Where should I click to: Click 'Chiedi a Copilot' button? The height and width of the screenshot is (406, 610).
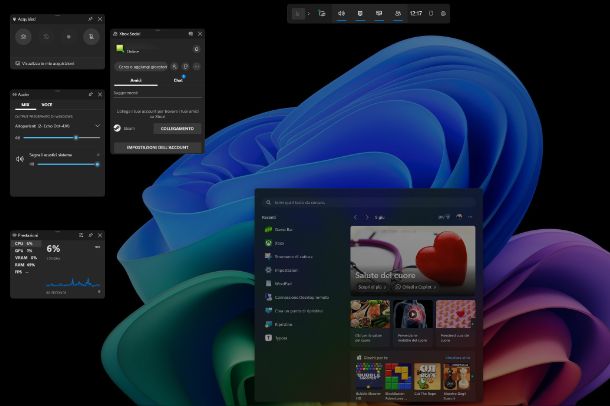pyautogui.click(x=416, y=287)
